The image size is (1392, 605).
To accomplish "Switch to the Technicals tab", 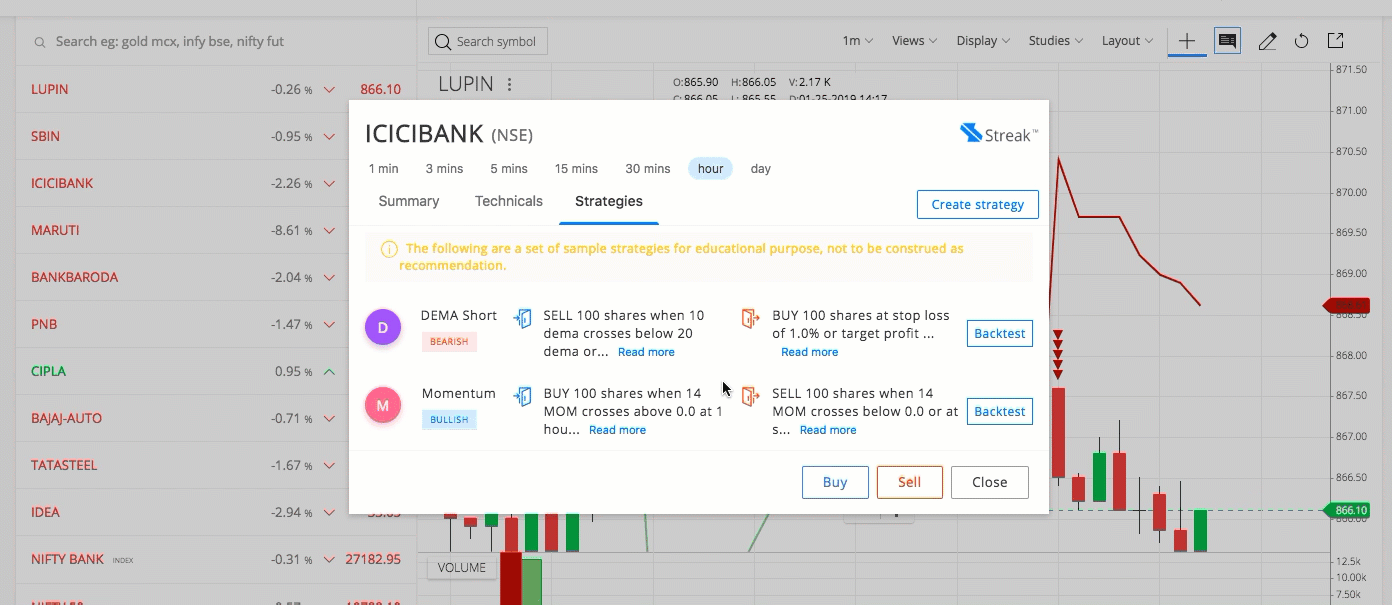I will click(509, 201).
